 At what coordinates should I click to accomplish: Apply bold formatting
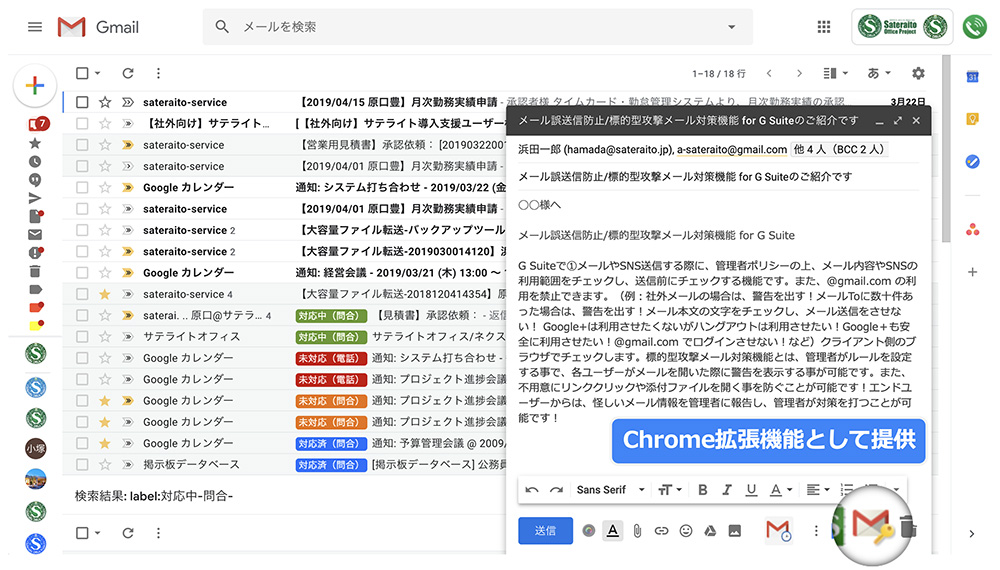(703, 490)
